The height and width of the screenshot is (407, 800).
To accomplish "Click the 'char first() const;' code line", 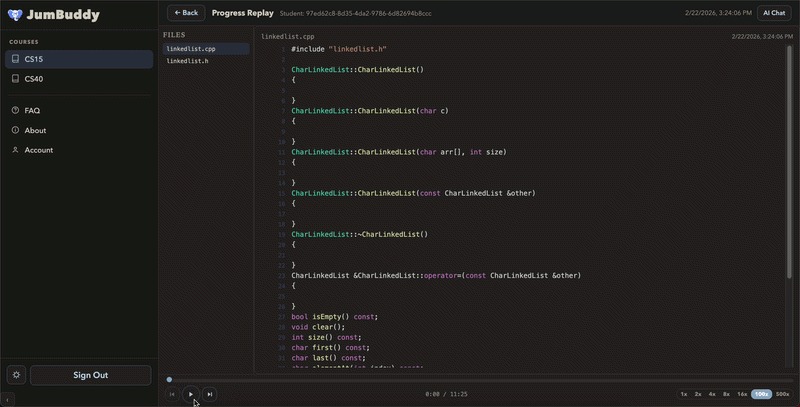I will point(330,348).
